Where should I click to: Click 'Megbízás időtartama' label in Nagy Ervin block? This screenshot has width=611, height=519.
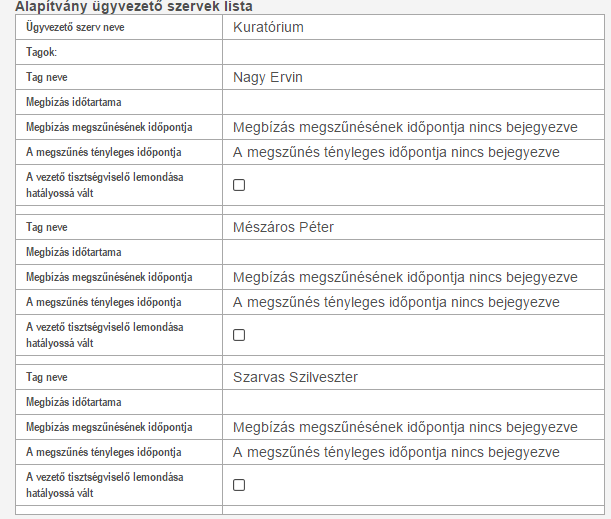coord(74,102)
